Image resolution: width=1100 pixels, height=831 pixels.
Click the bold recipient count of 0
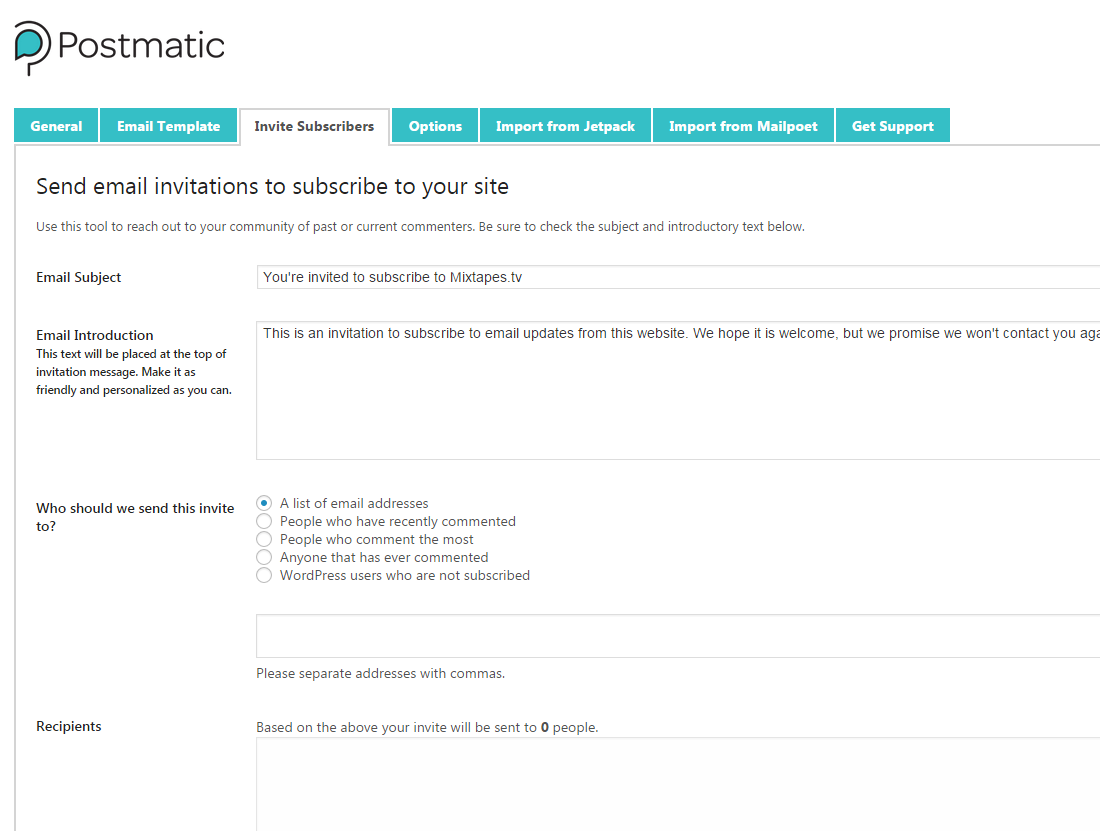(x=545, y=727)
